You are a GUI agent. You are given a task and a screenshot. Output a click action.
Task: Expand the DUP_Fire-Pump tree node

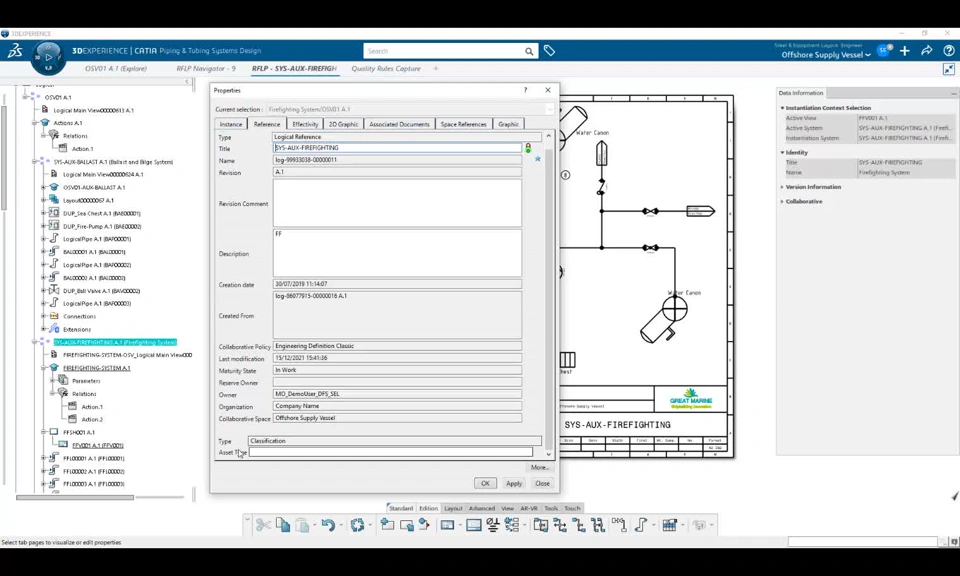tap(43, 226)
